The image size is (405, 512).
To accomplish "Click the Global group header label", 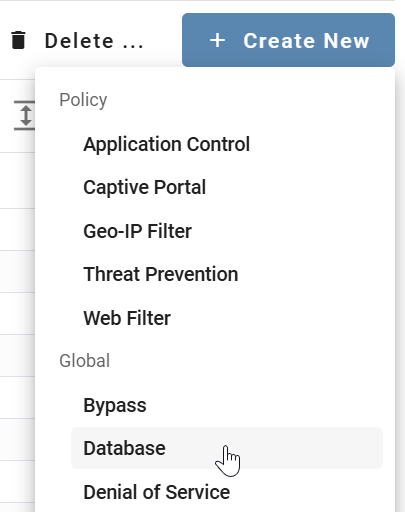I will tap(85, 361).
